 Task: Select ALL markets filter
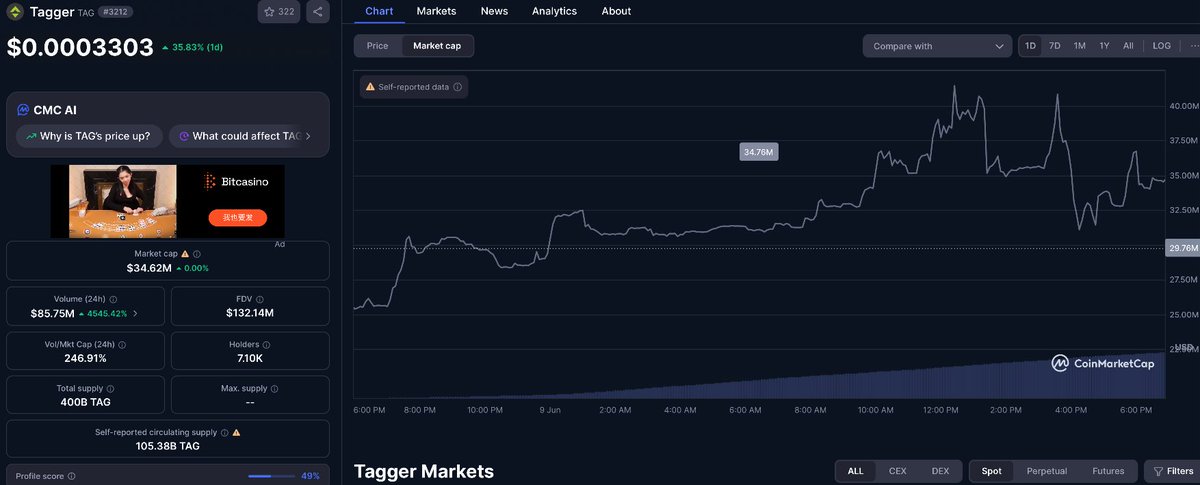(855, 471)
